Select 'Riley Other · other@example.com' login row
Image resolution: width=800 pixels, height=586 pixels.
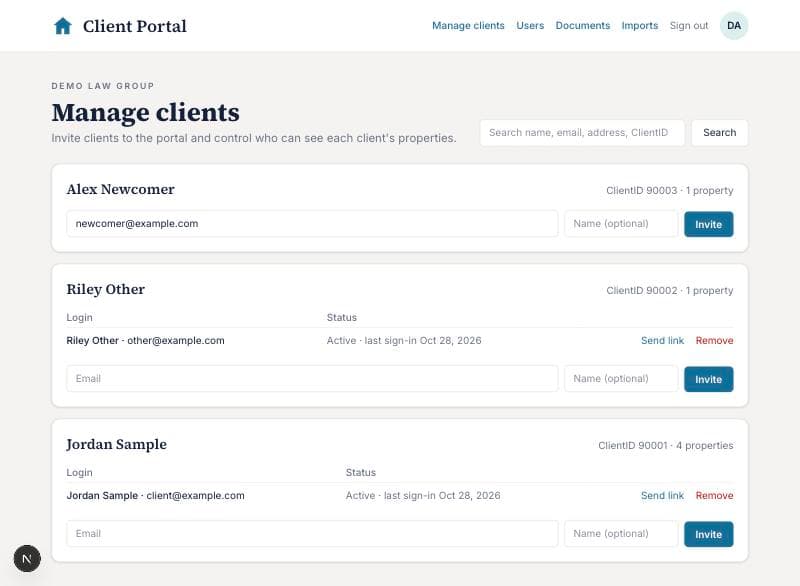click(x=145, y=340)
